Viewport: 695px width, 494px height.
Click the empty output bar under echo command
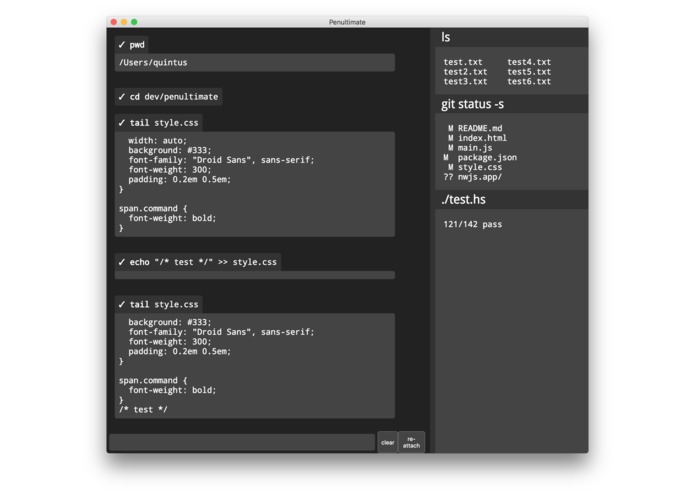click(x=255, y=275)
